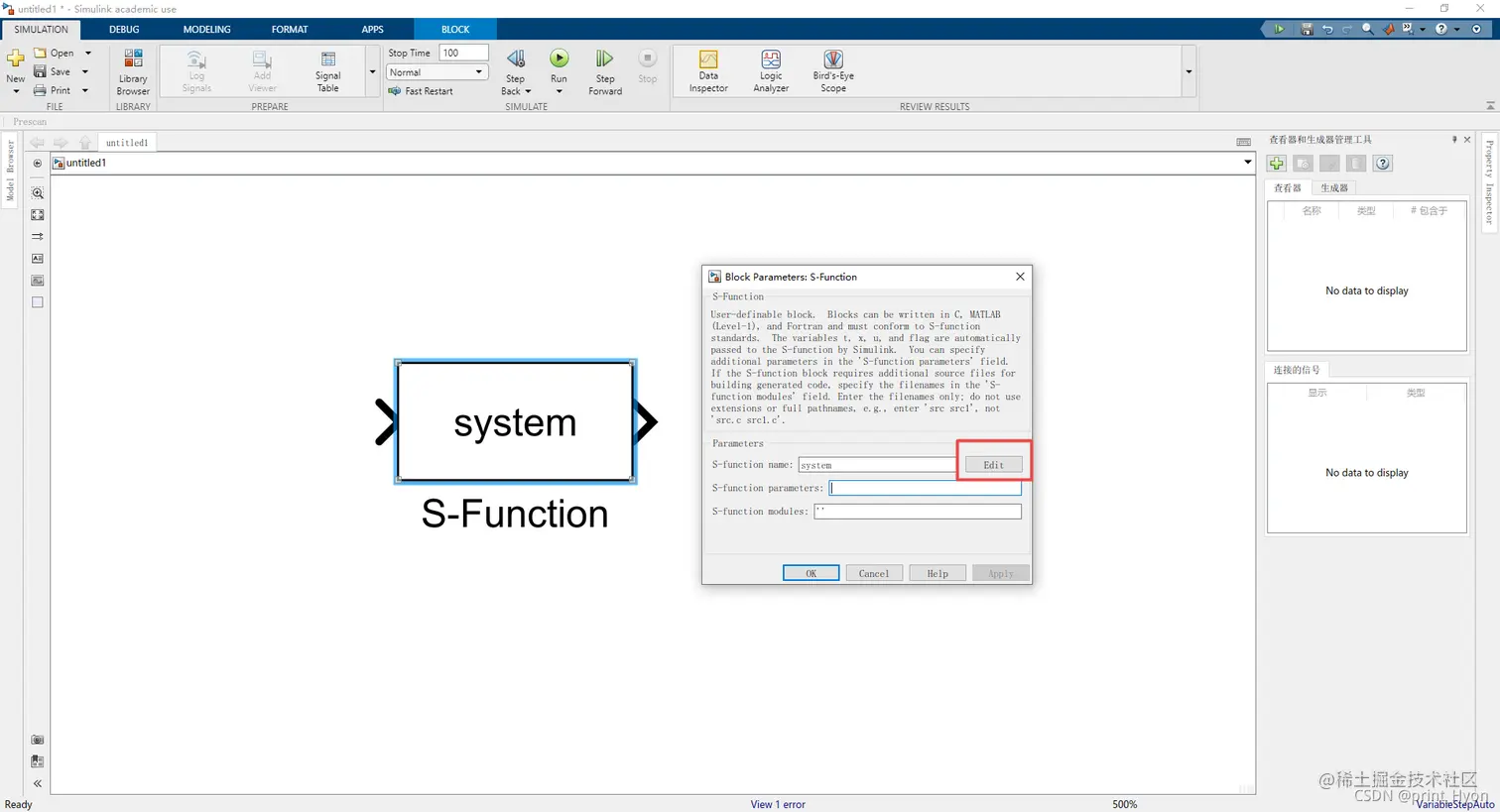Open the Model Browser side tab
The image size is (1500, 812).
click(10, 170)
